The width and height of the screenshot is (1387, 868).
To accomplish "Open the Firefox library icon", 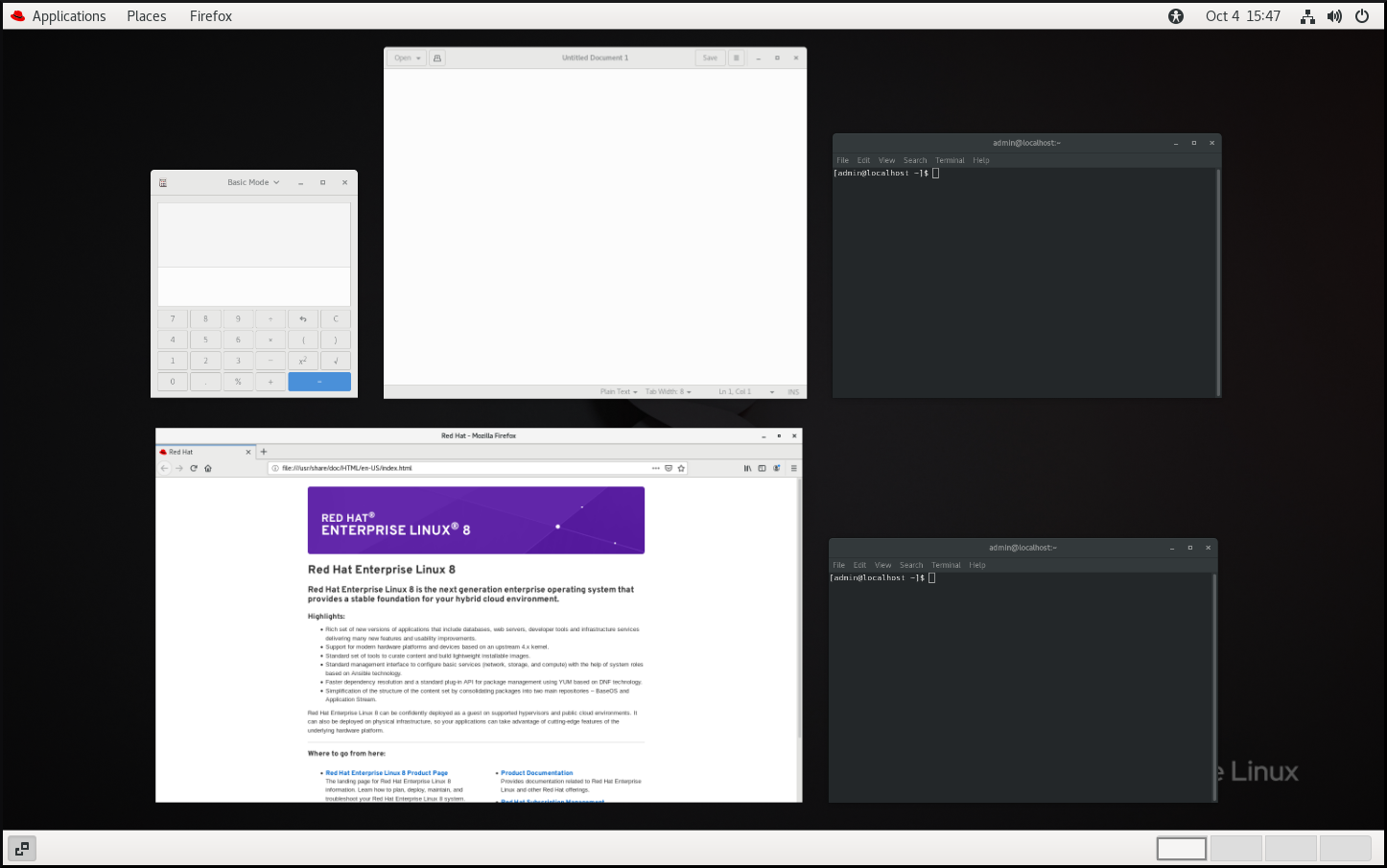I will pos(748,469).
